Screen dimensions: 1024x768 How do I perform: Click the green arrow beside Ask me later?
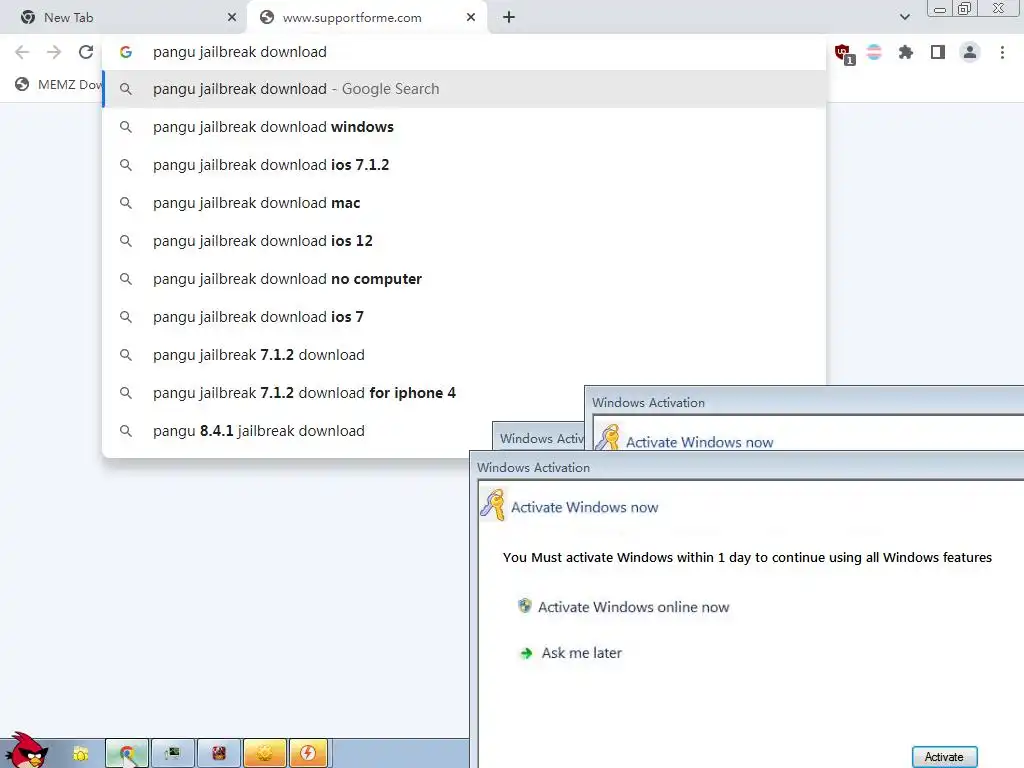click(526, 653)
